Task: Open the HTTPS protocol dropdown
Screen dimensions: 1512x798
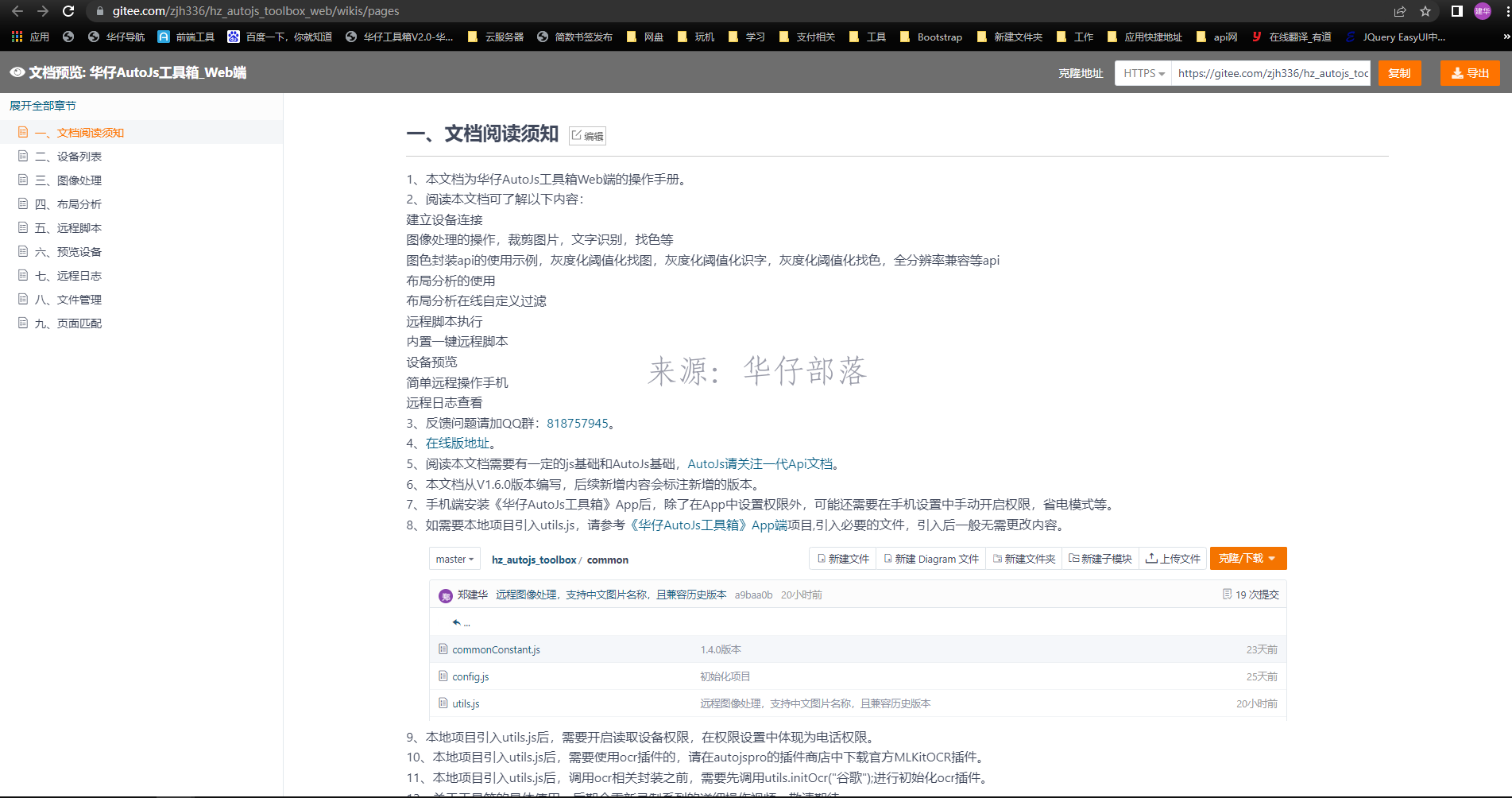Action: coord(1143,73)
